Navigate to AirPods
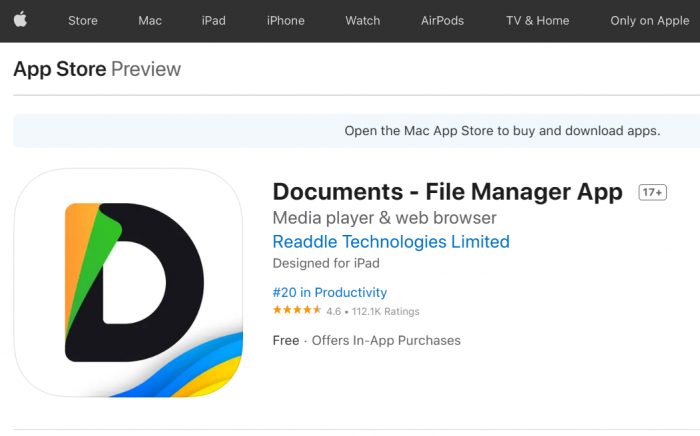The width and height of the screenshot is (700, 436). (x=442, y=21)
